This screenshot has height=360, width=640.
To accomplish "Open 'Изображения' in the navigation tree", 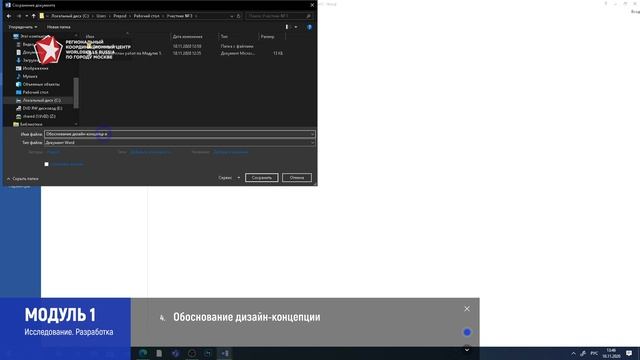I will pos(32,68).
